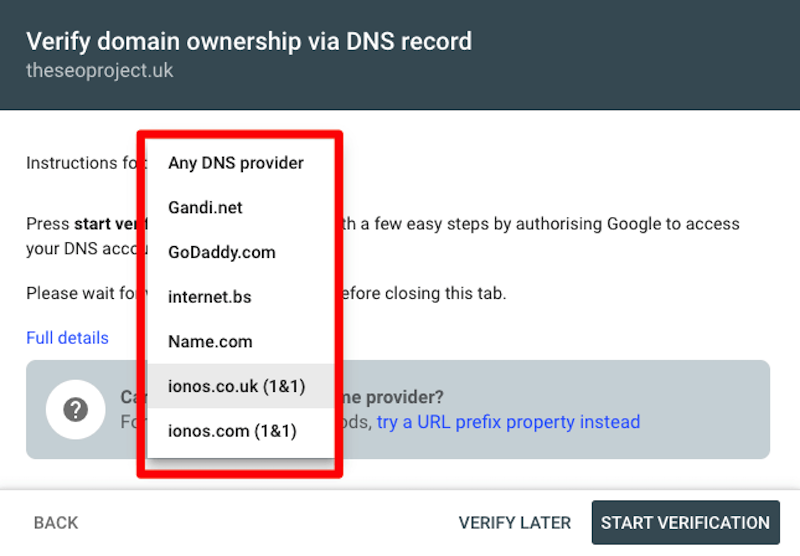Image resolution: width=800 pixels, height=556 pixels.
Task: Click the theseoproject.uk domain subtitle
Action: point(99,70)
